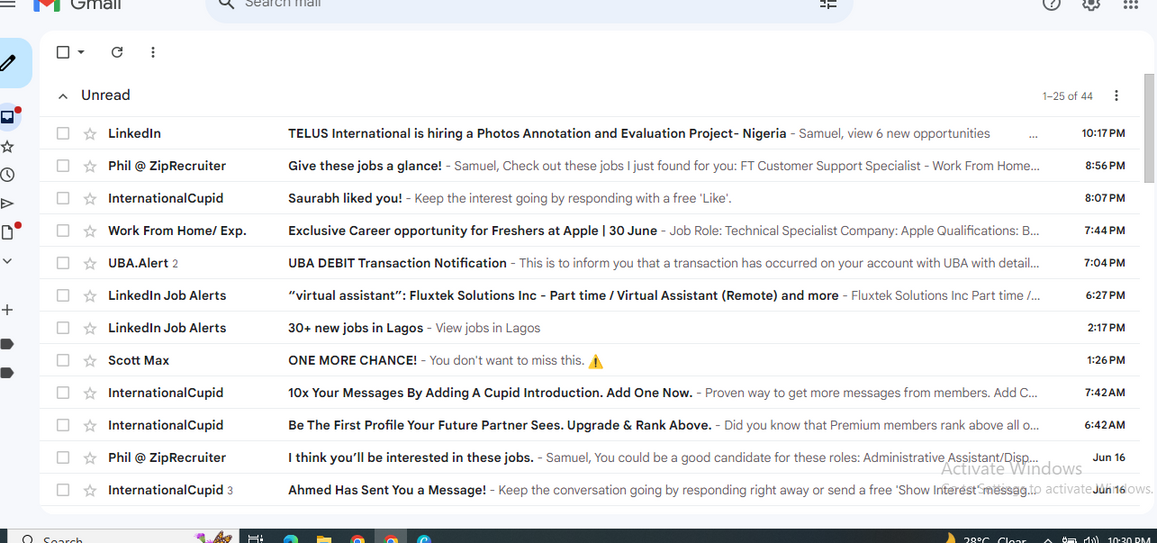1157x543 pixels.
Task: Select the LinkedIn TELUS International email checkbox
Action: 63,134
